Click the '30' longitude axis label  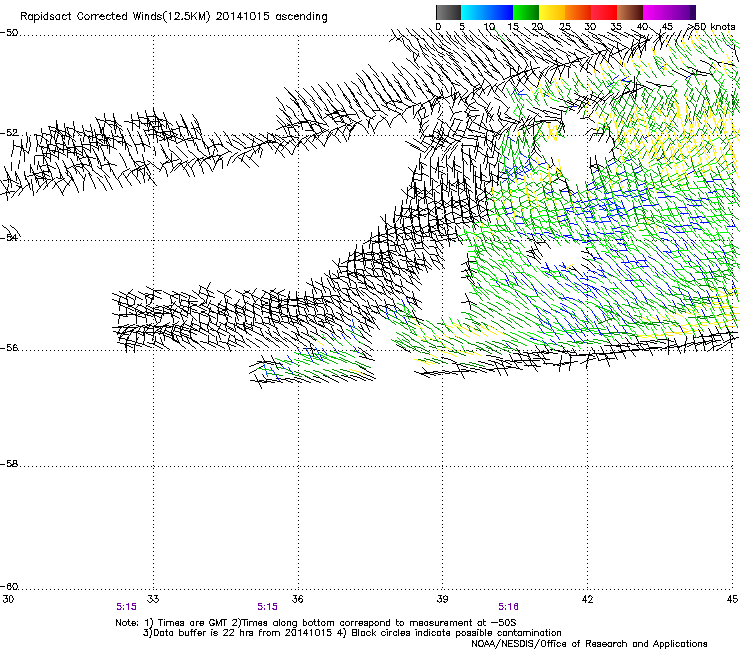(8, 599)
